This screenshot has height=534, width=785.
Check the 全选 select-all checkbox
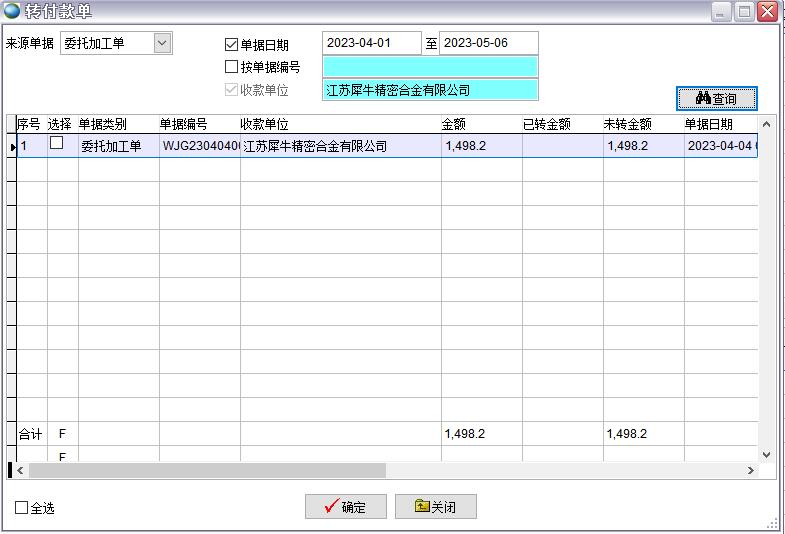pyautogui.click(x=22, y=508)
